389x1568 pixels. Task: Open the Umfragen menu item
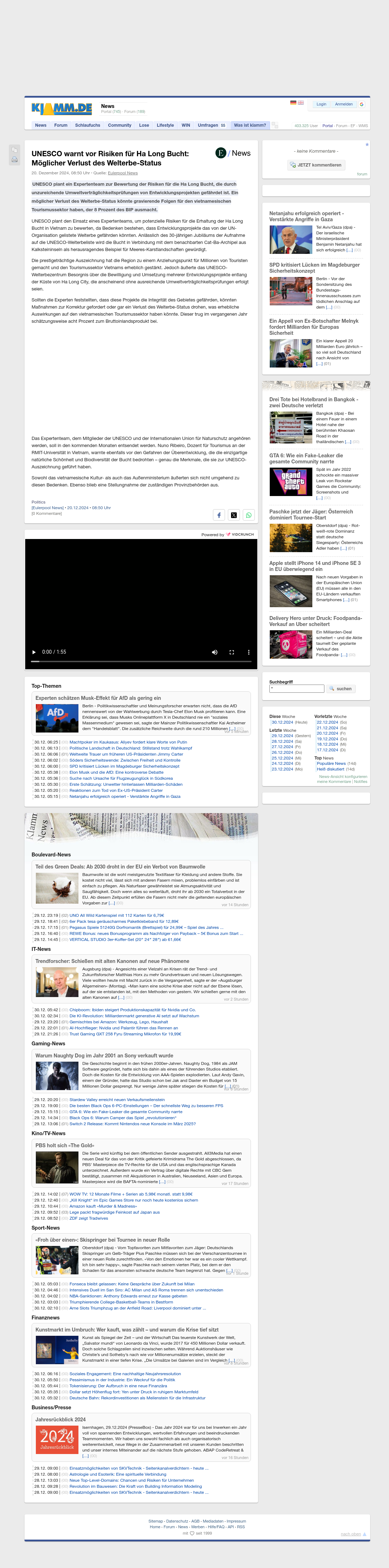pyautogui.click(x=211, y=125)
